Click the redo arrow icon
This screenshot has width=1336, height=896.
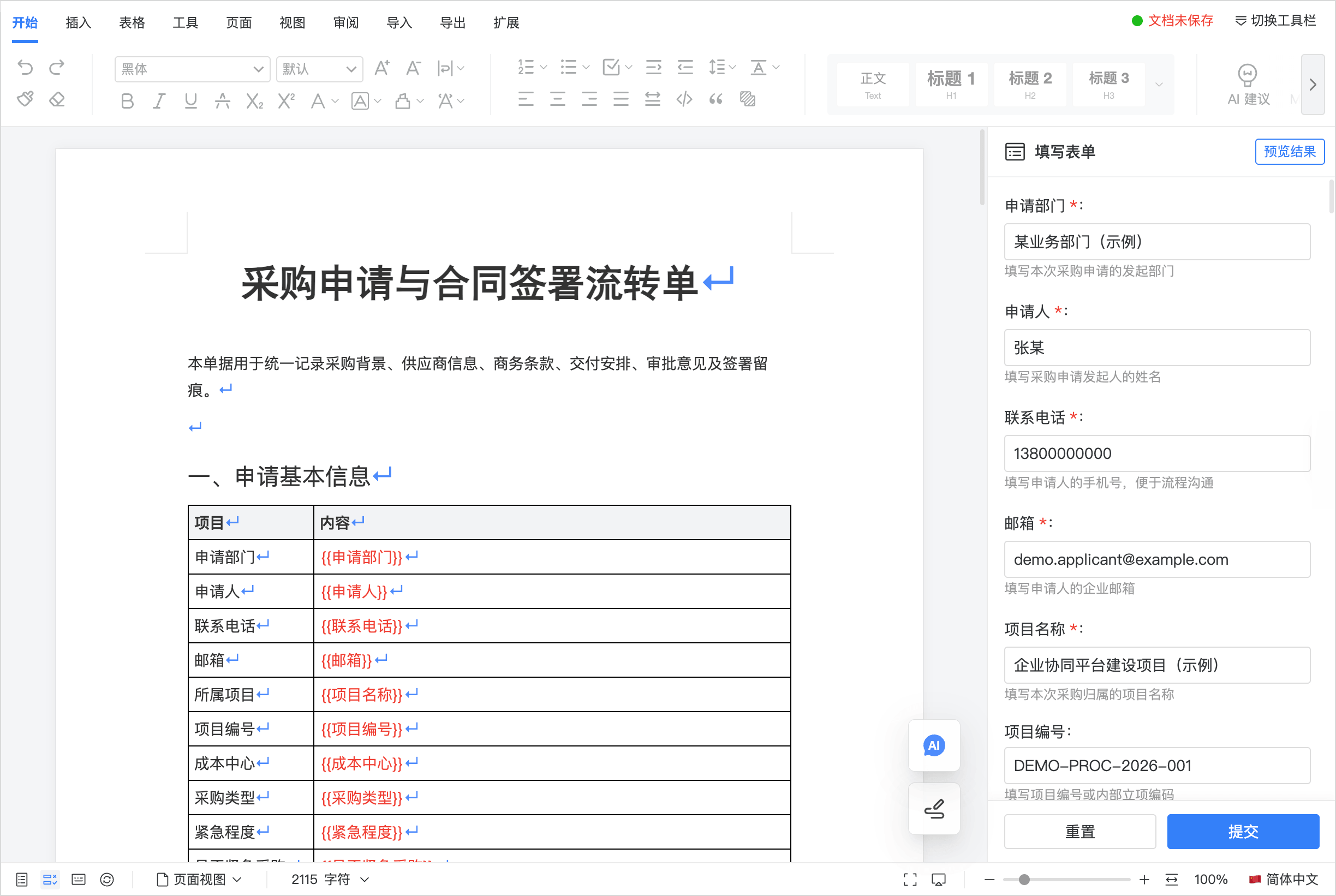pos(57,68)
